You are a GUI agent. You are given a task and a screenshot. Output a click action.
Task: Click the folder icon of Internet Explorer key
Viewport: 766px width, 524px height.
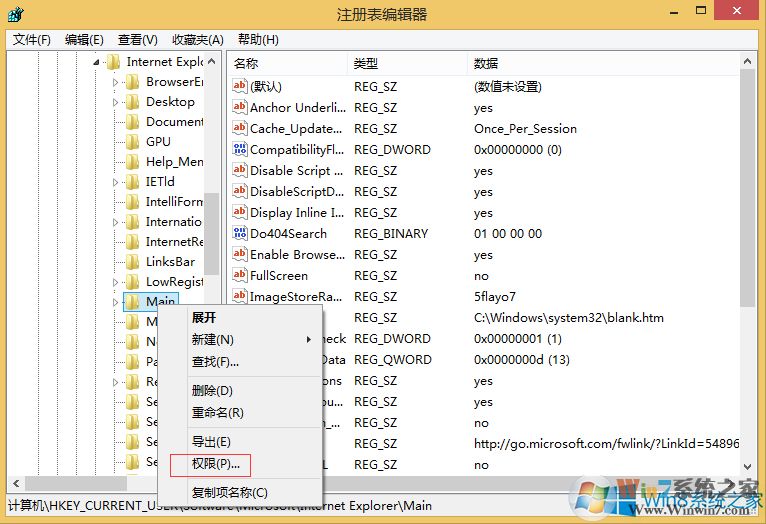click(113, 62)
